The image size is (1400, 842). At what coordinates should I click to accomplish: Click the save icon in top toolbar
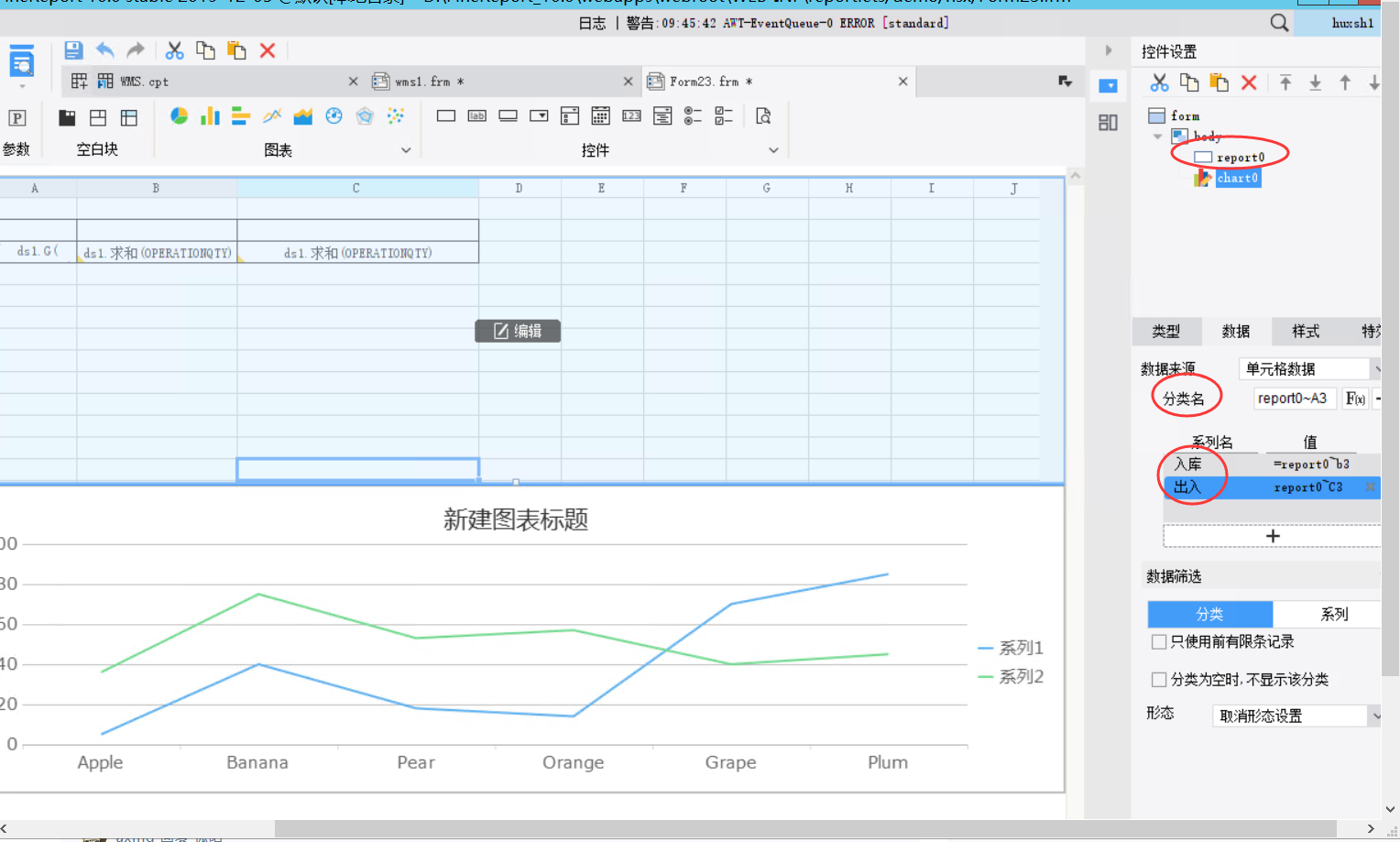point(73,50)
